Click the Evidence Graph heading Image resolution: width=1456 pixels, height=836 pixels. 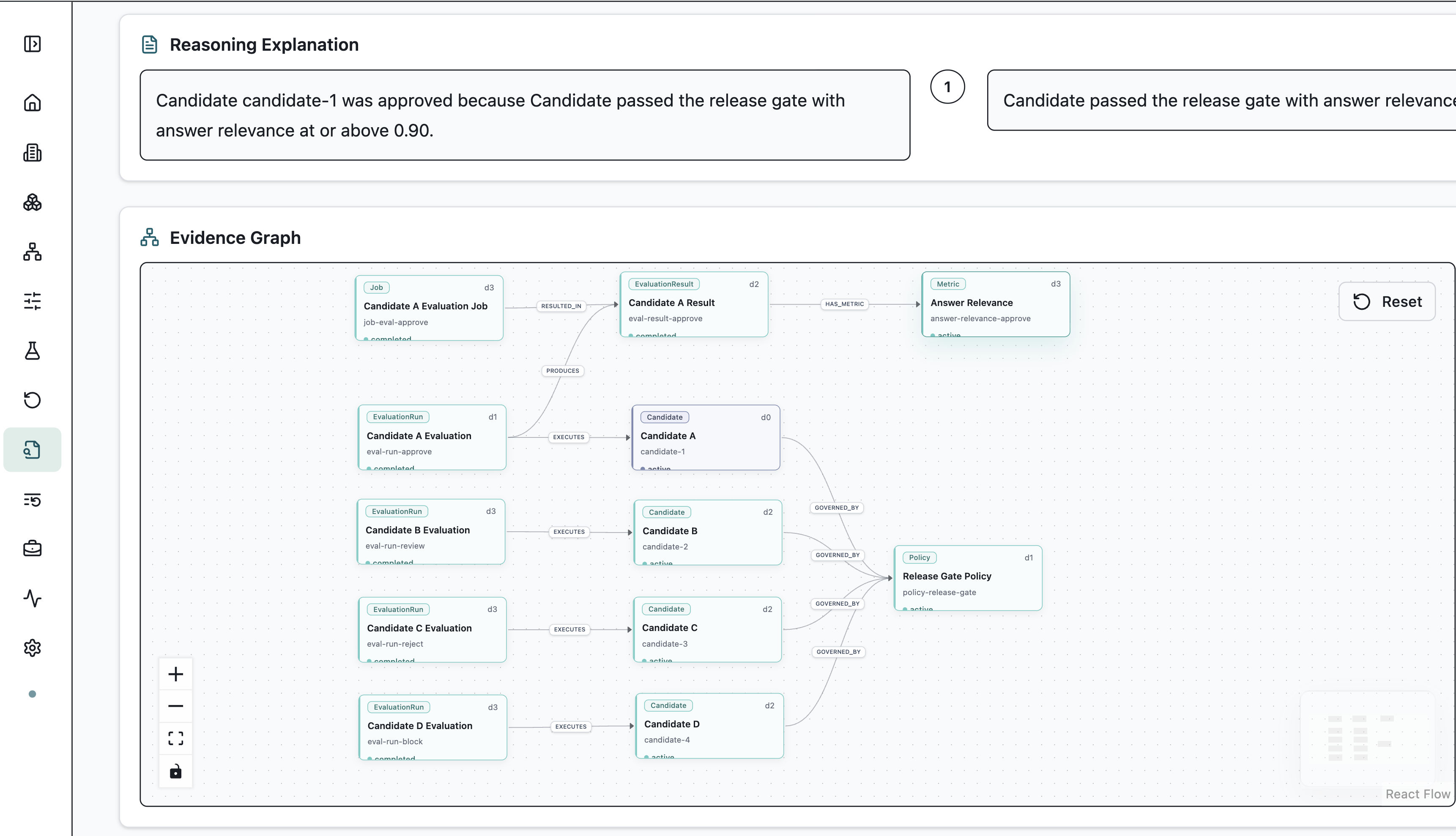click(235, 238)
